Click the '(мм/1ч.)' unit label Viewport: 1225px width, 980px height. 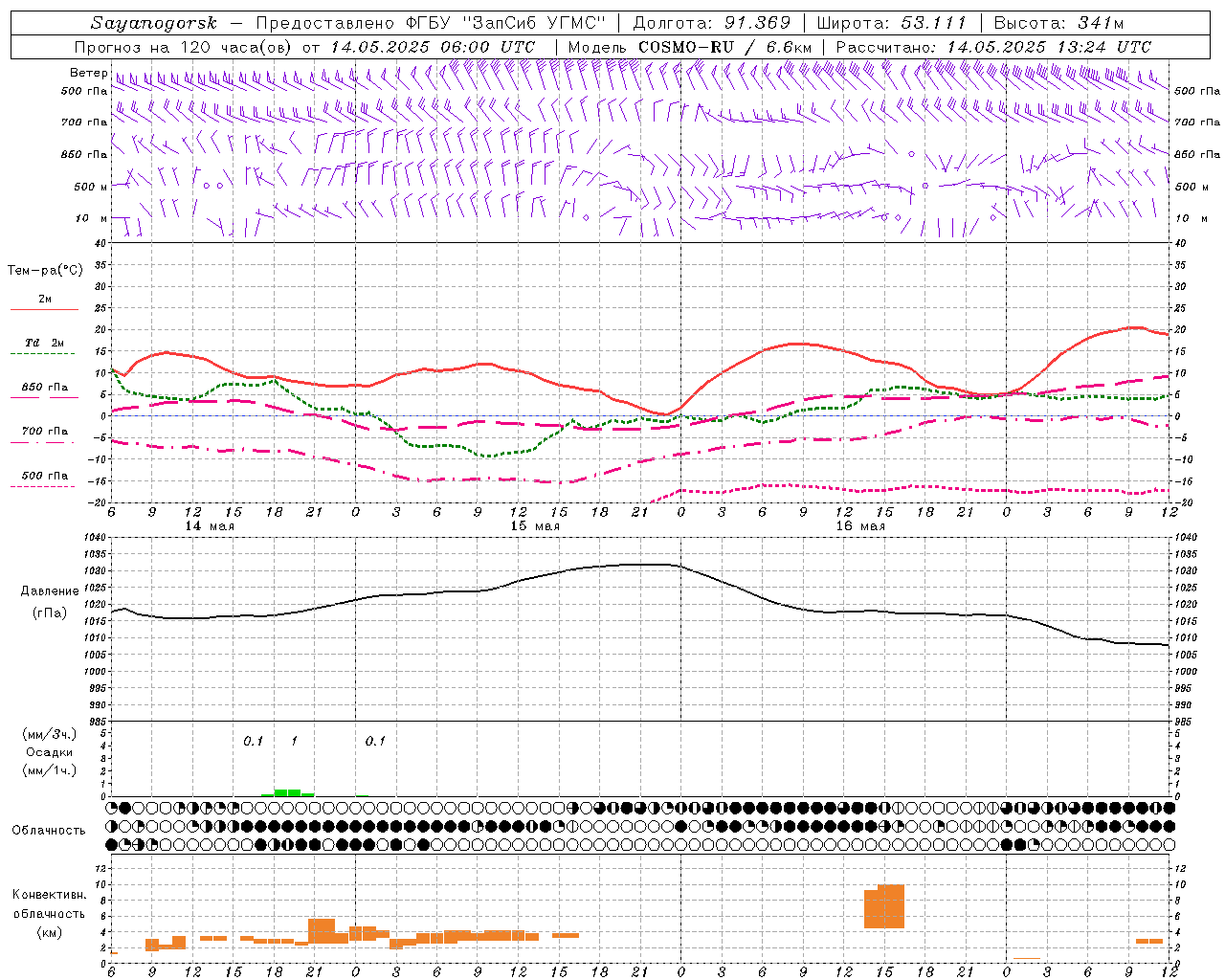pos(49,770)
